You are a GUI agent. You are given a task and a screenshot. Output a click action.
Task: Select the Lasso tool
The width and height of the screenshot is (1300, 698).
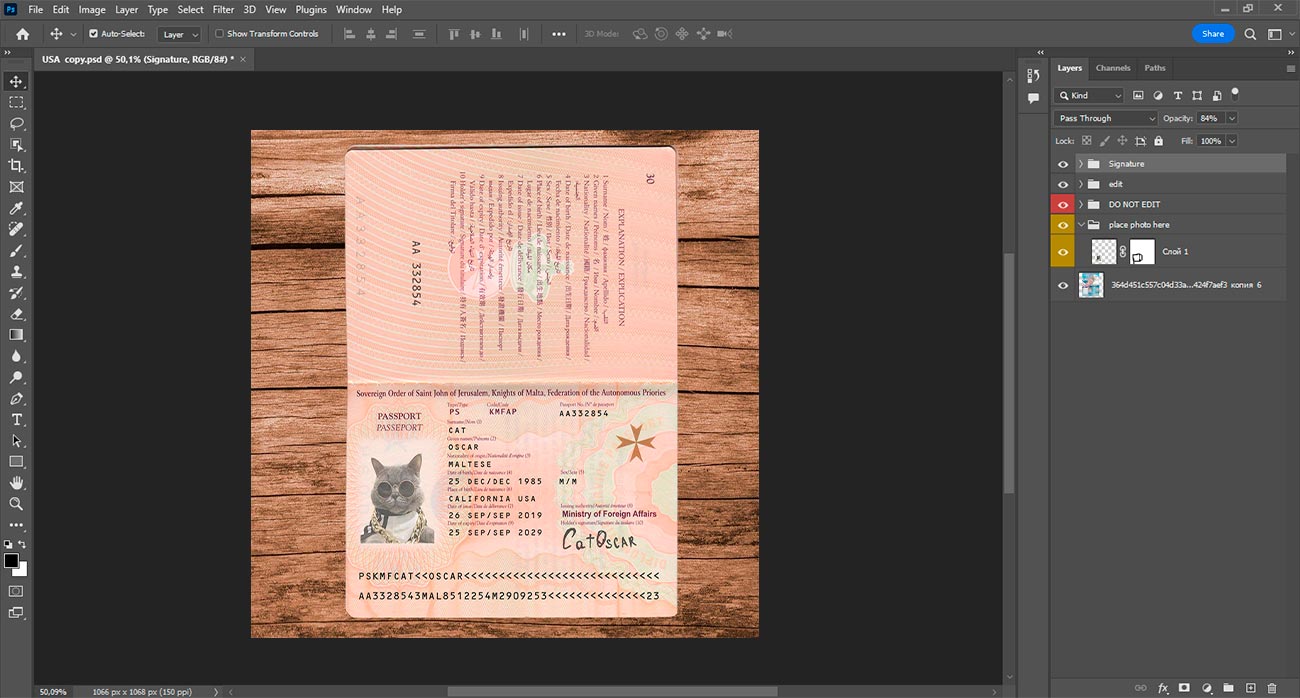(16, 124)
